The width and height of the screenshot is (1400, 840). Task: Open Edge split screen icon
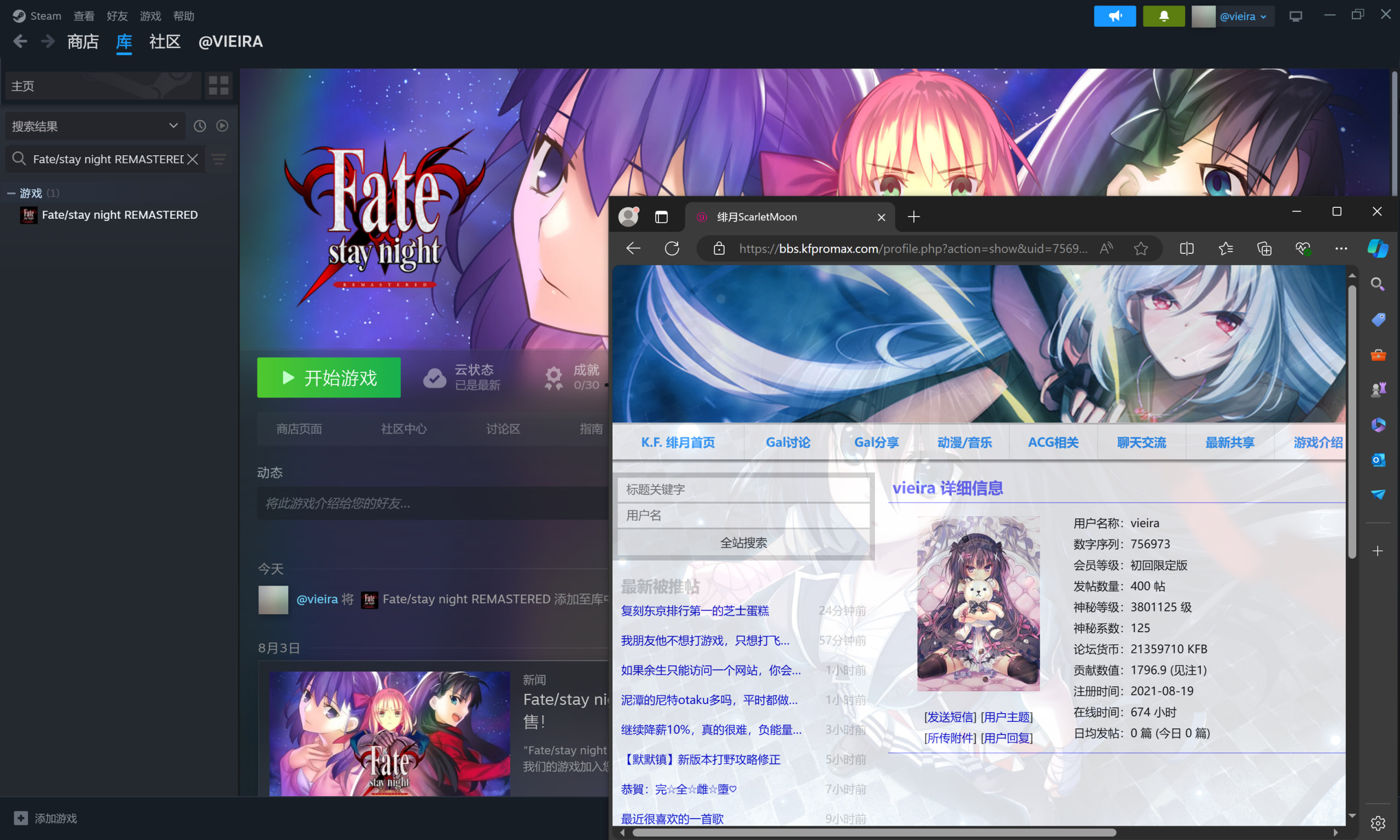1187,248
